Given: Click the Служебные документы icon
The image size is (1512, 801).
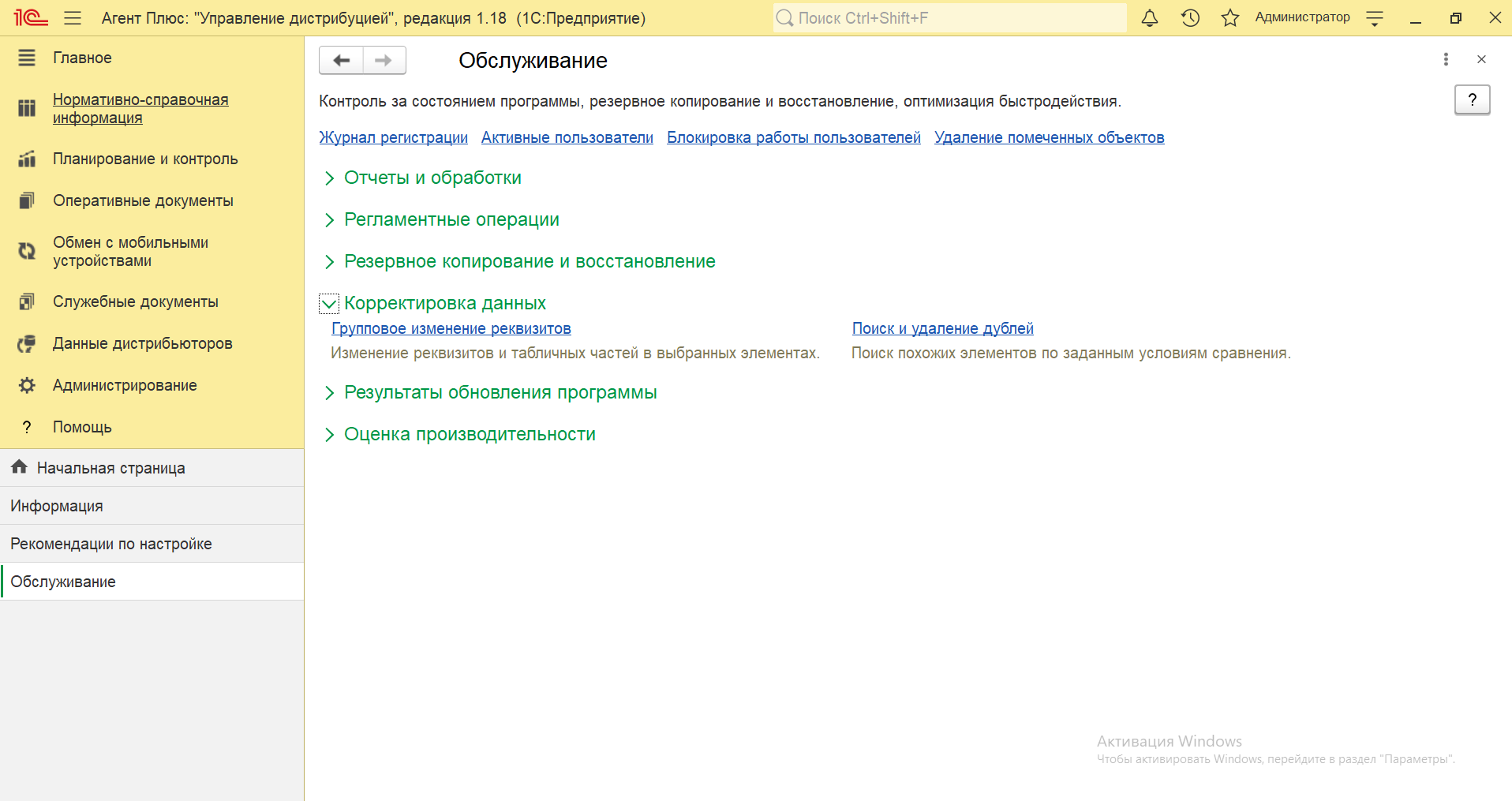Looking at the screenshot, I should (27, 301).
